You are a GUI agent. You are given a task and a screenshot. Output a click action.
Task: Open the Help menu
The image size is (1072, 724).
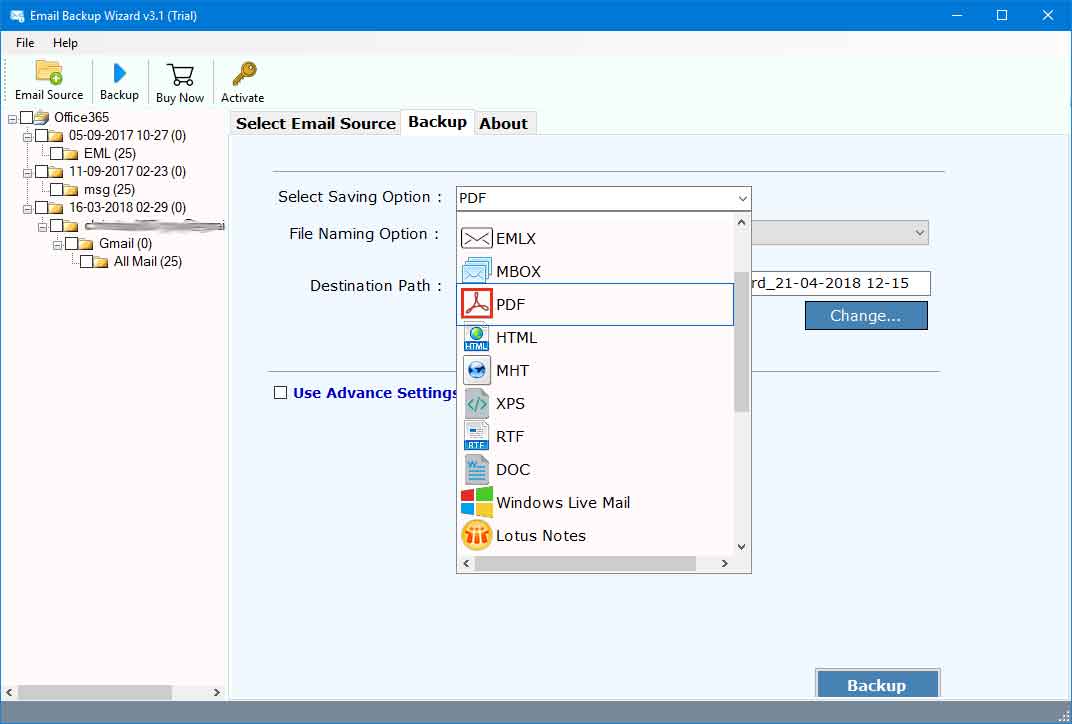click(65, 42)
